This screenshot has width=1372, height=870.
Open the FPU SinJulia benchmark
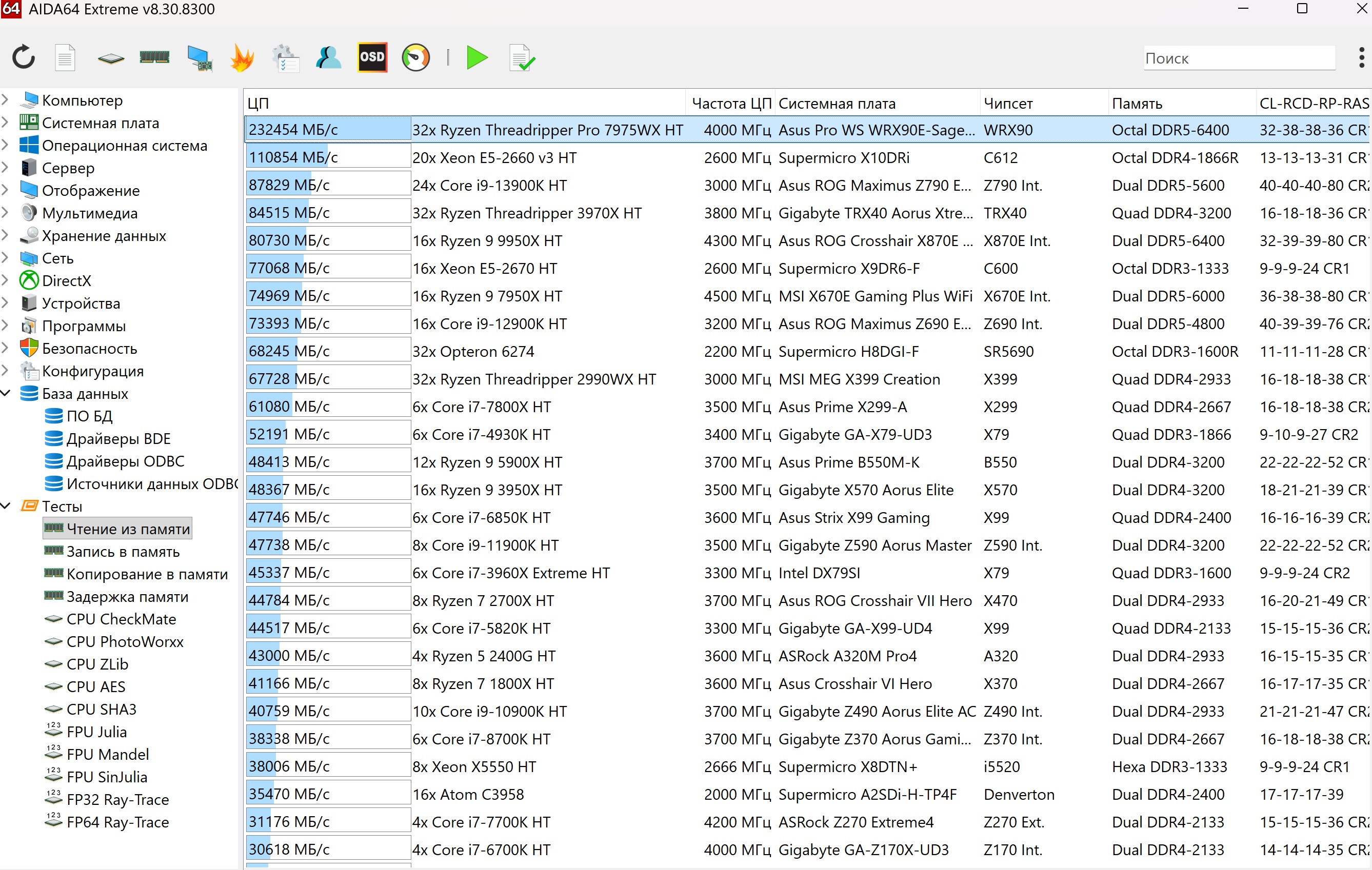(107, 777)
